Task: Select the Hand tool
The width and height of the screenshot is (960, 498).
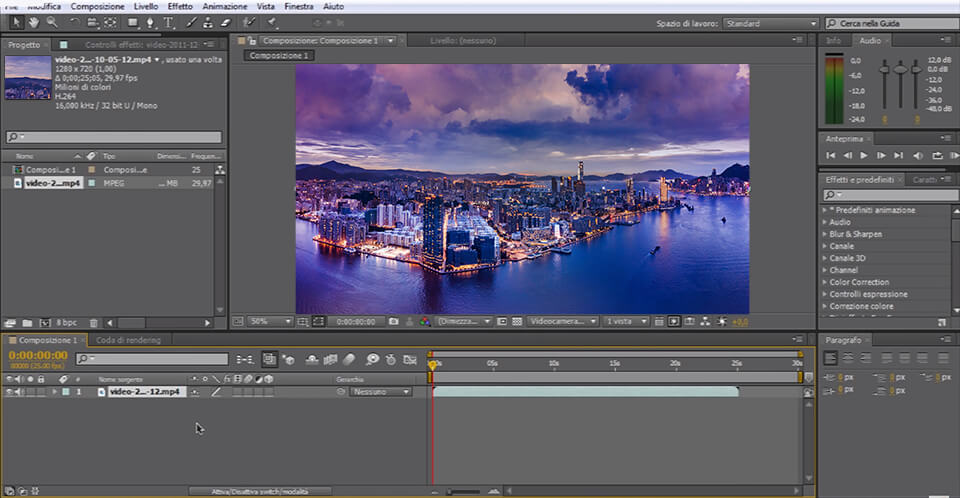Action: tap(34, 23)
